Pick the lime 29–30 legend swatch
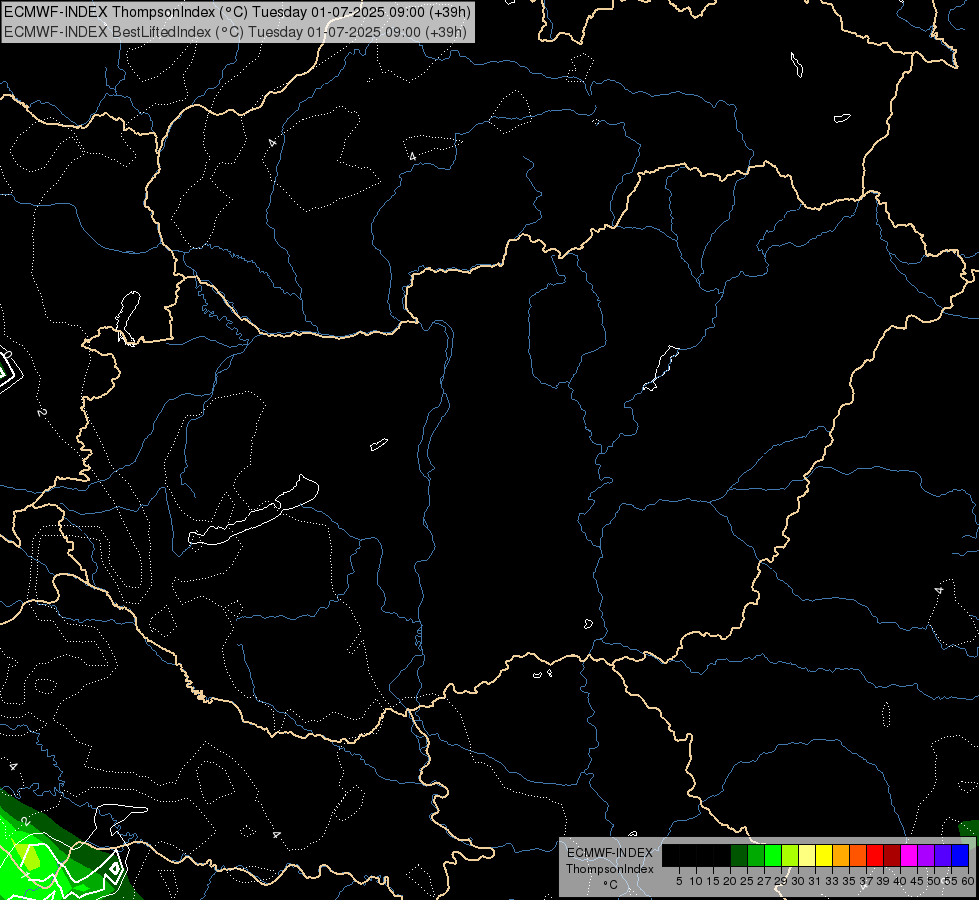Viewport: 979px width, 900px height. (790, 855)
